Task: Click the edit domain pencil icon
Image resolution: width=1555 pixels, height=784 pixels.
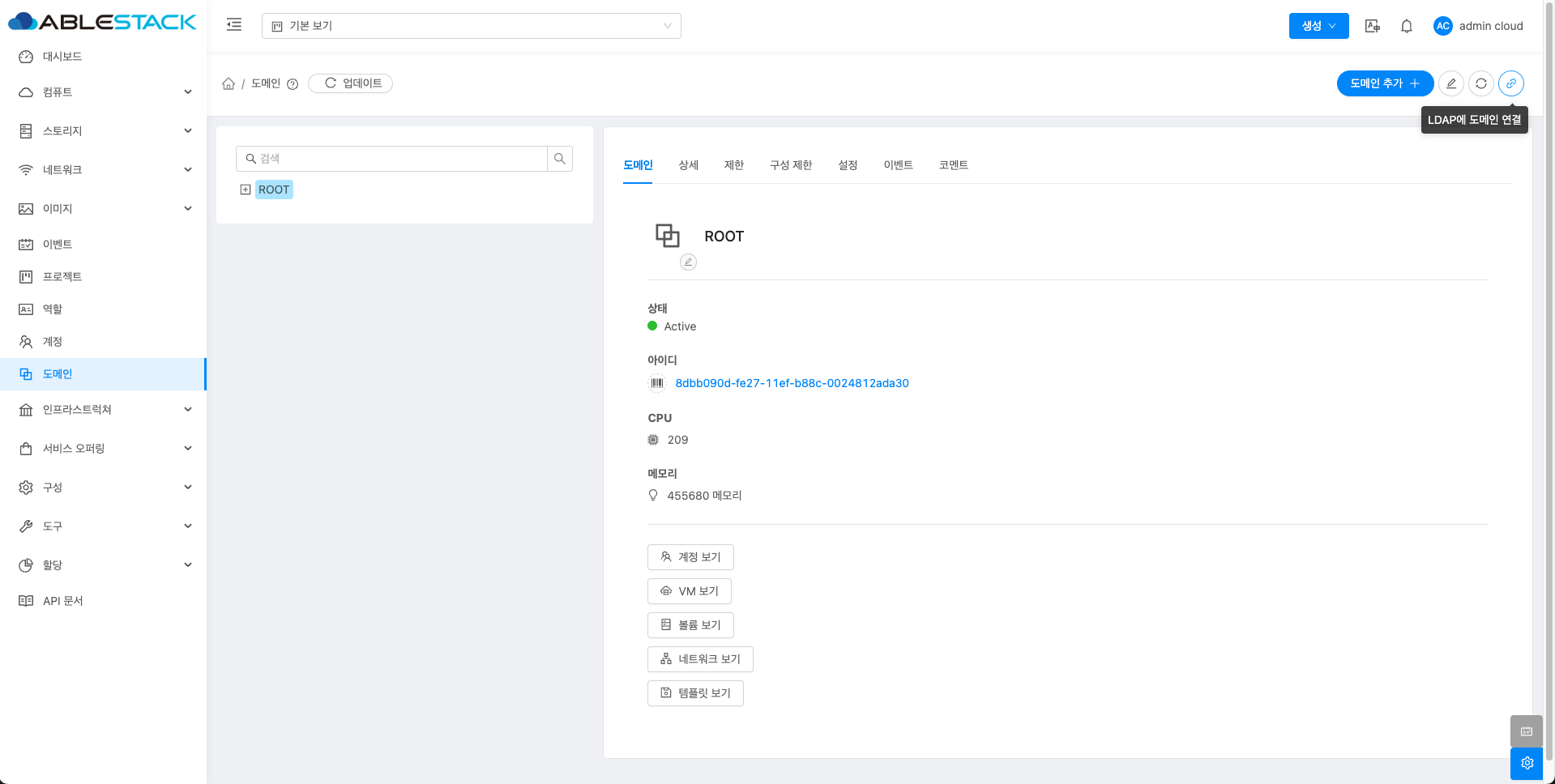Action: point(1450,83)
